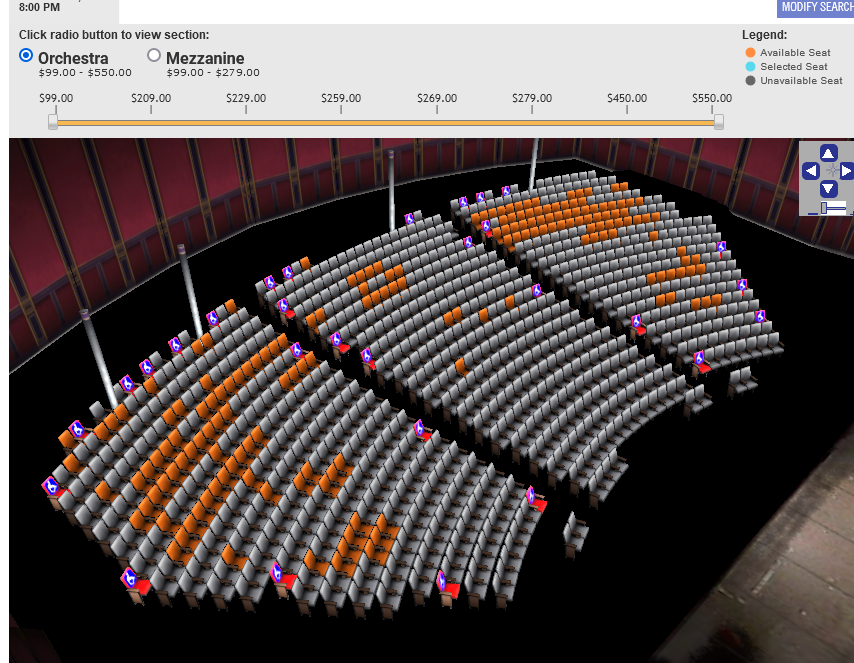
Task: Select the Orchestra section radio button
Action: [x=26, y=56]
